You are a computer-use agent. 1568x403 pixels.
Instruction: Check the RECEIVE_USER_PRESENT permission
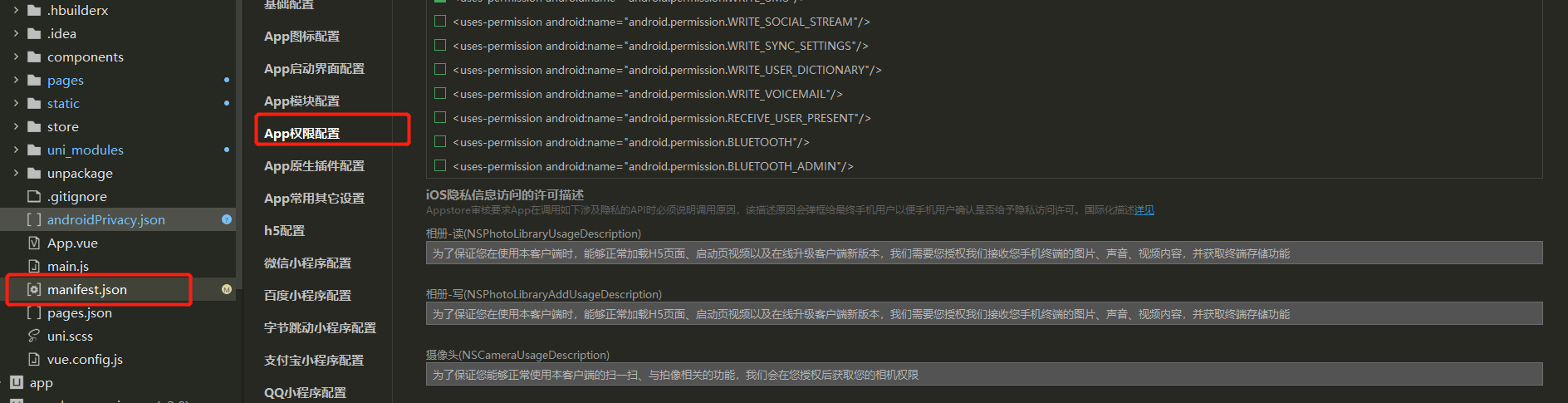[440, 117]
